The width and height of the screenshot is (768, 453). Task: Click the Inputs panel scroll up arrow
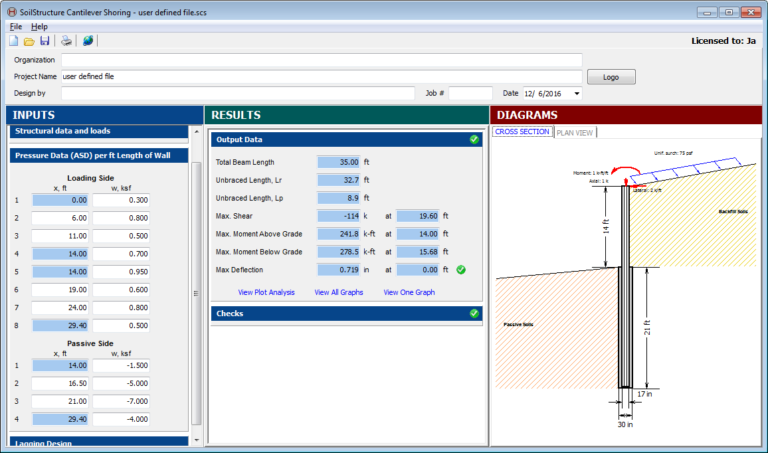pos(196,131)
